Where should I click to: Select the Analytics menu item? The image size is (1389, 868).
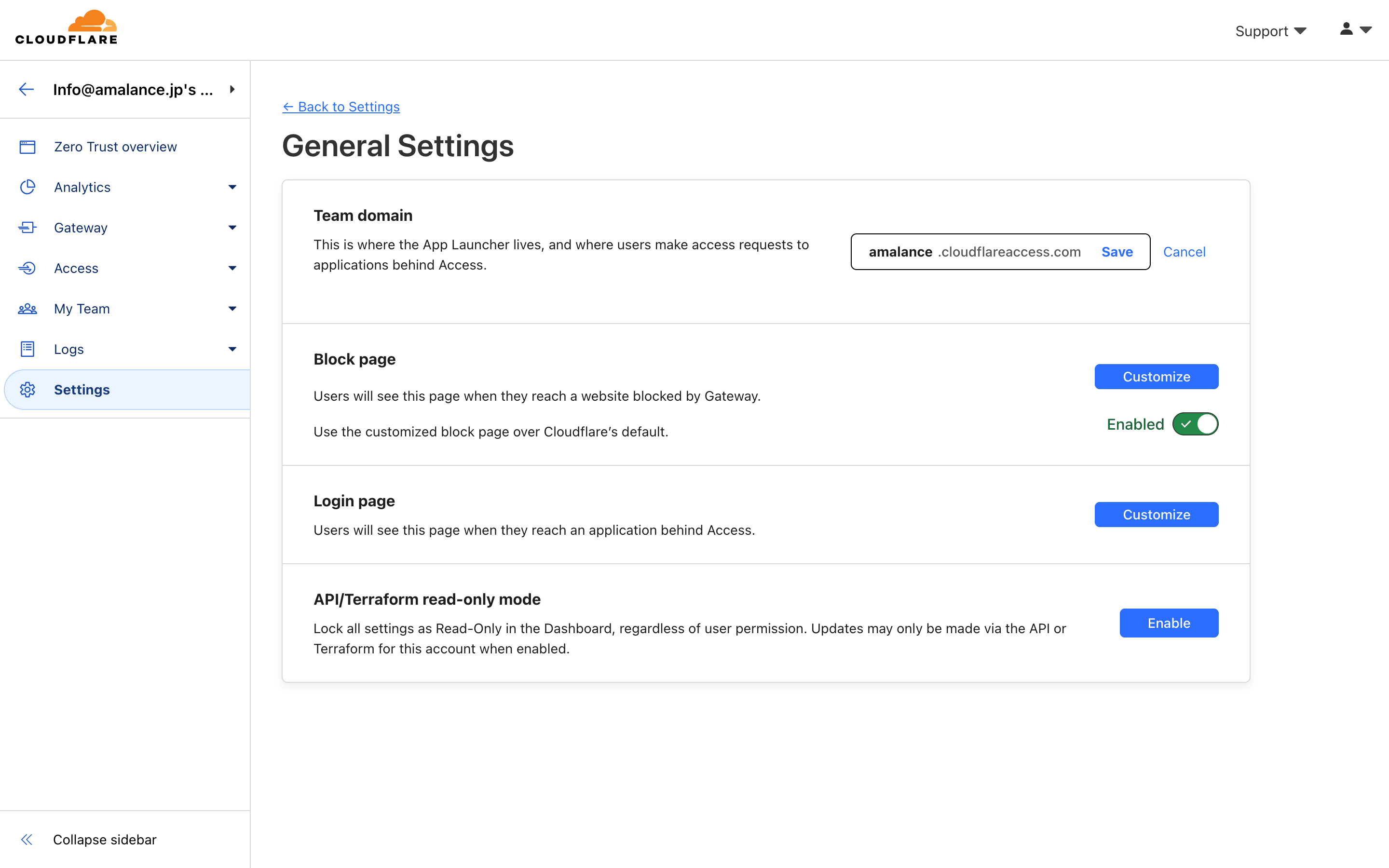pyautogui.click(x=82, y=187)
